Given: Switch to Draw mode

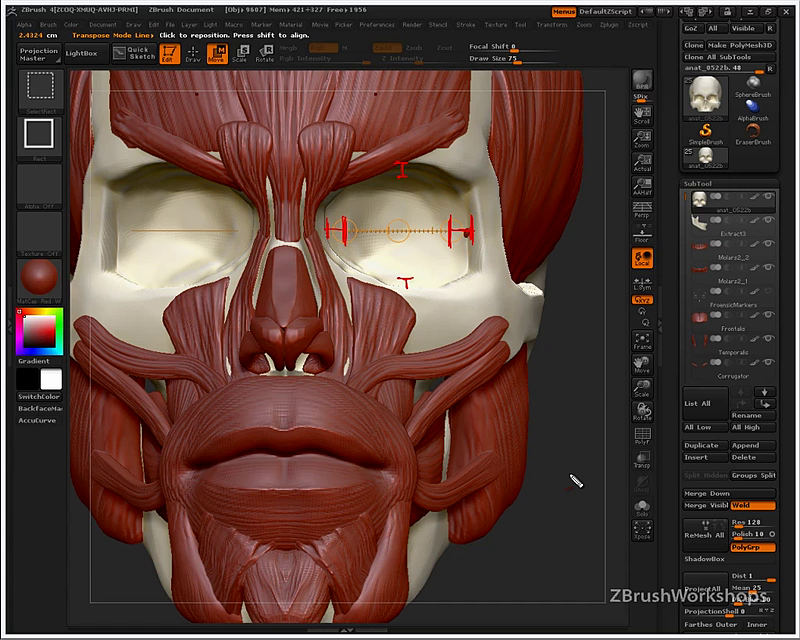Looking at the screenshot, I should point(193,54).
